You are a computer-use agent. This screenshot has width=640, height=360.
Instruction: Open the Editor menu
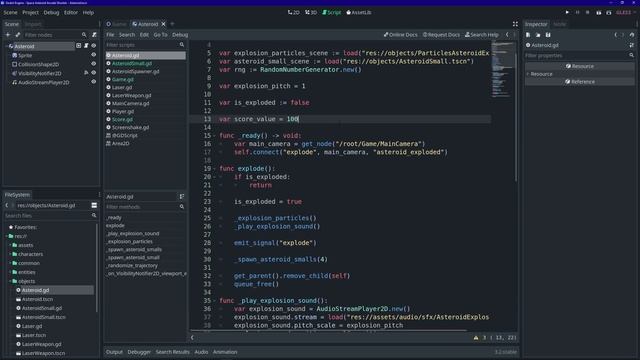[x=71, y=13]
